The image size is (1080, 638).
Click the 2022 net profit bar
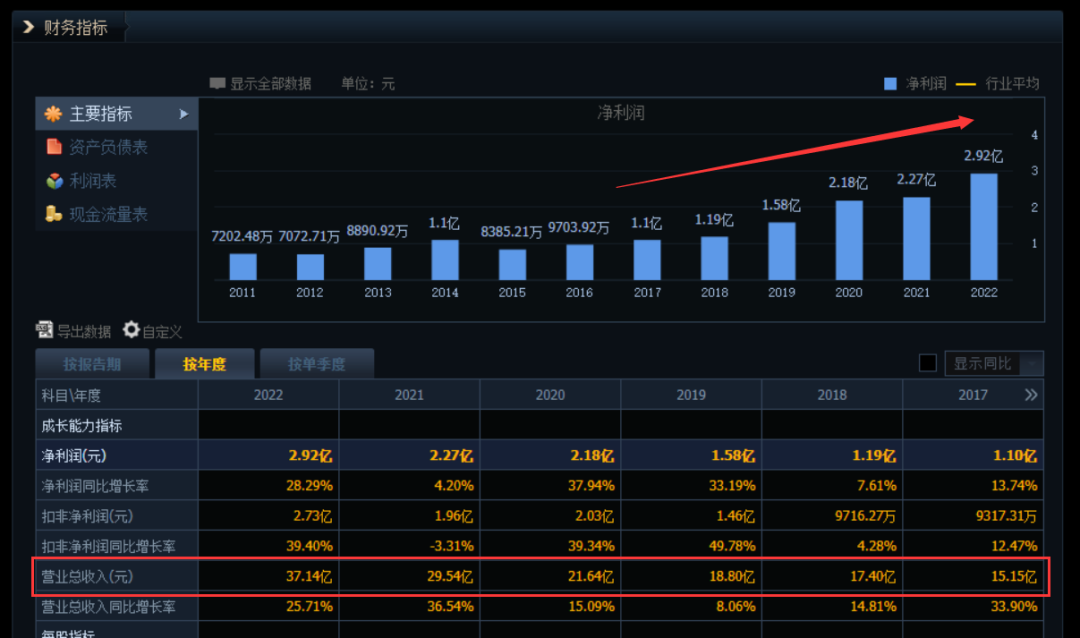(x=984, y=227)
